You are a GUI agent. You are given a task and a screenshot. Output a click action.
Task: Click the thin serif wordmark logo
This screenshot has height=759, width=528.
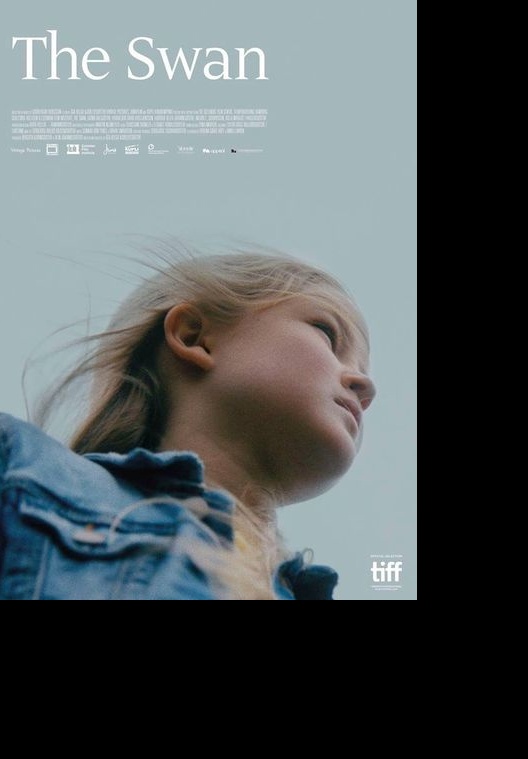(186, 150)
